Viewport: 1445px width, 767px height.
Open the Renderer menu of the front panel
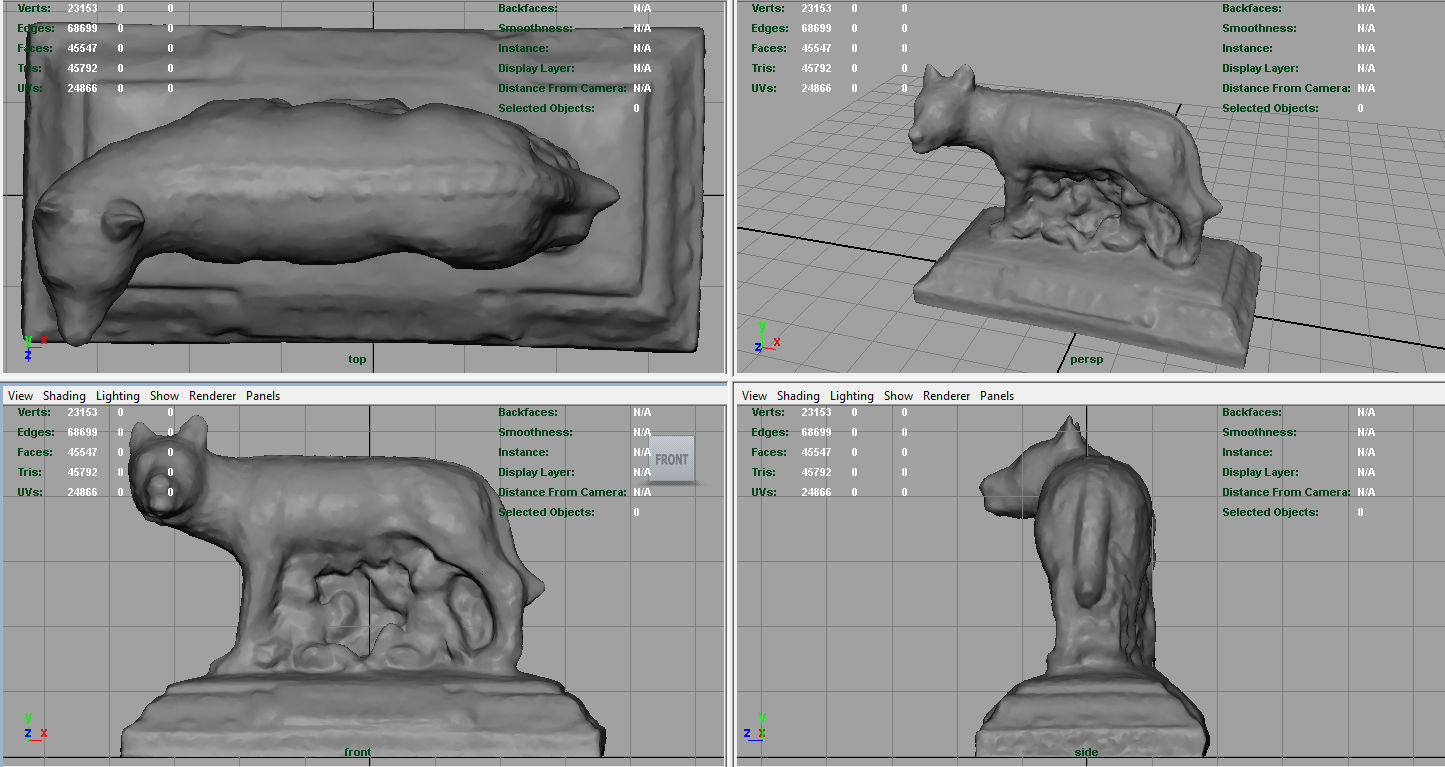pos(212,396)
